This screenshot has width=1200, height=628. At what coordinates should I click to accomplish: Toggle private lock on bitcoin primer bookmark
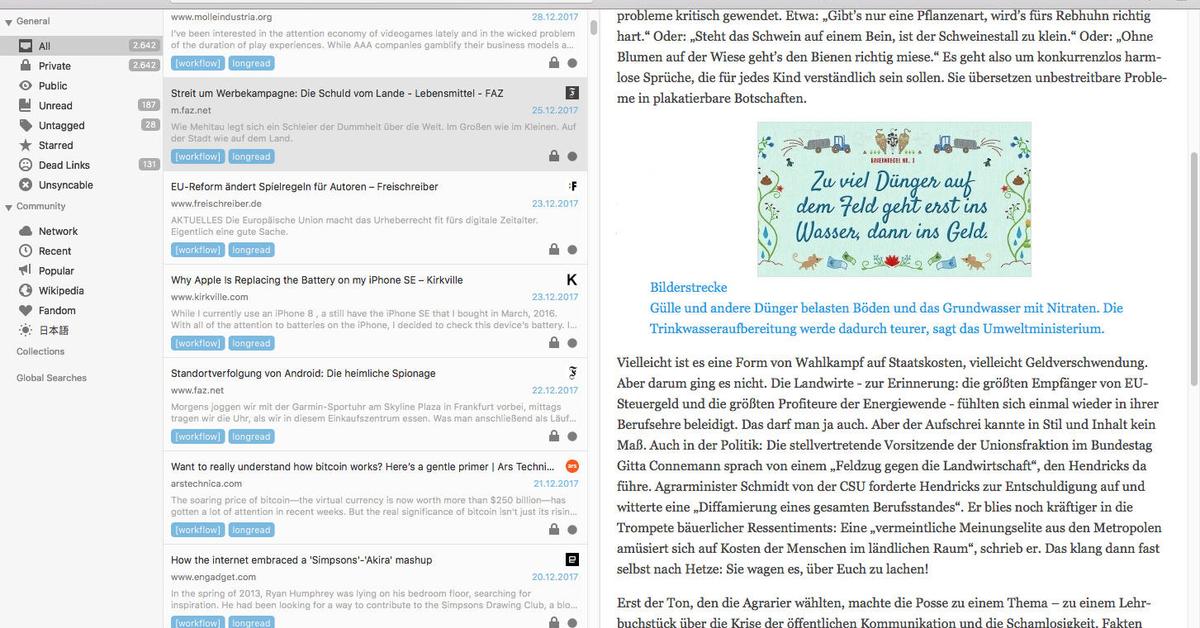(554, 529)
